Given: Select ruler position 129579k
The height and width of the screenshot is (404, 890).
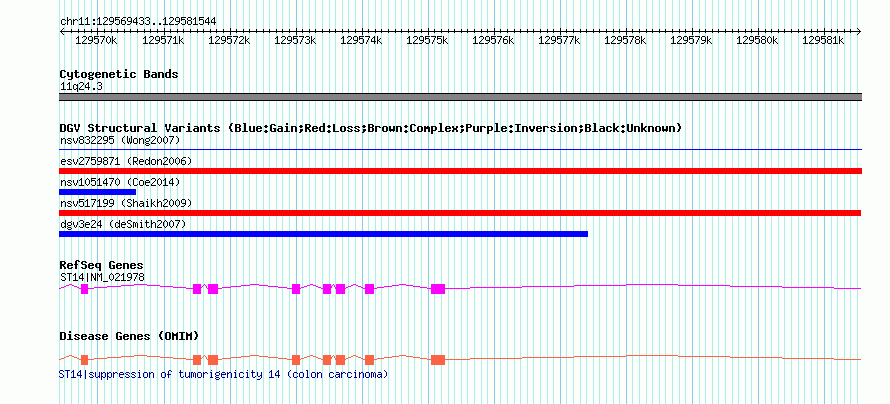Looking at the screenshot, I should [691, 40].
